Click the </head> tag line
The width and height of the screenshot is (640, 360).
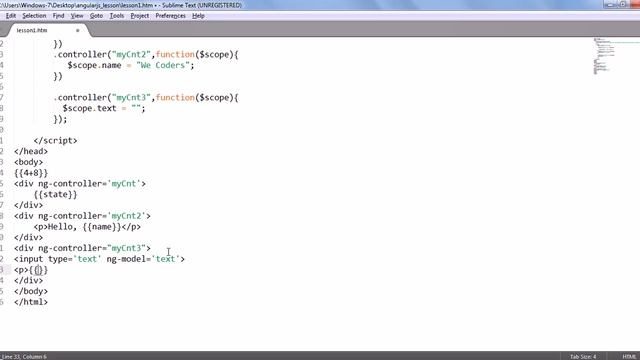click(31, 151)
